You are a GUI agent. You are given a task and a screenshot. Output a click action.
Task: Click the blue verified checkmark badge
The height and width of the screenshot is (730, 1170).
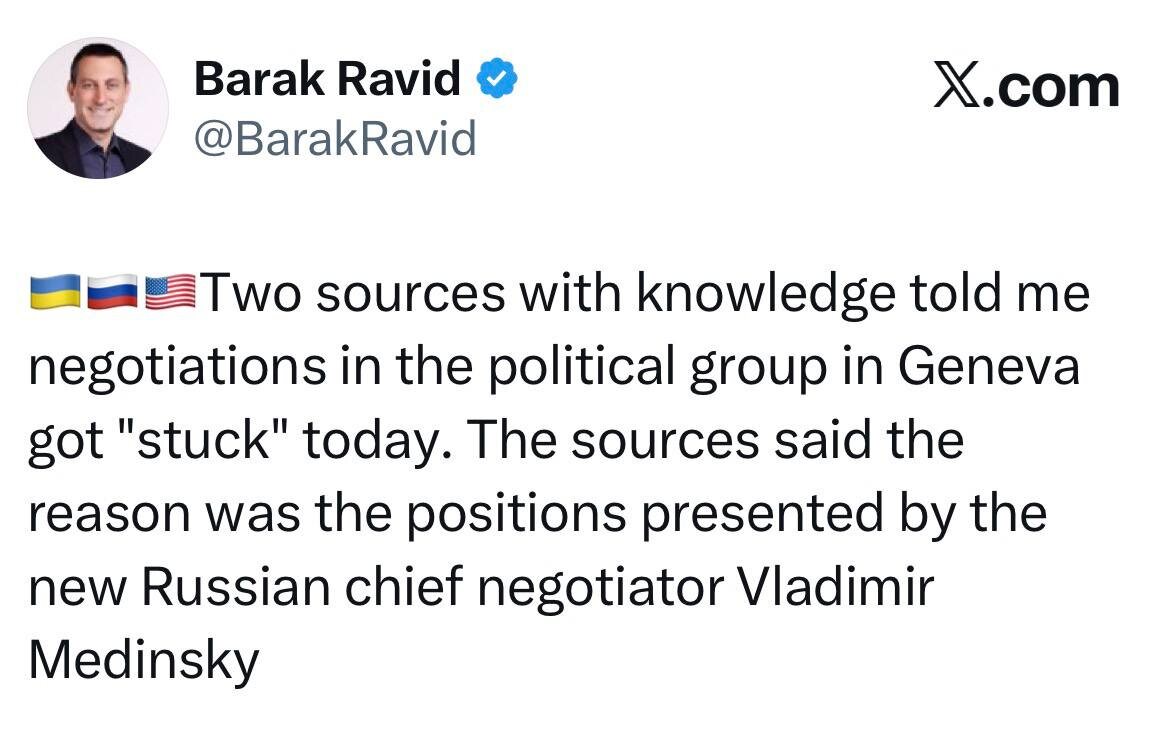(x=497, y=78)
